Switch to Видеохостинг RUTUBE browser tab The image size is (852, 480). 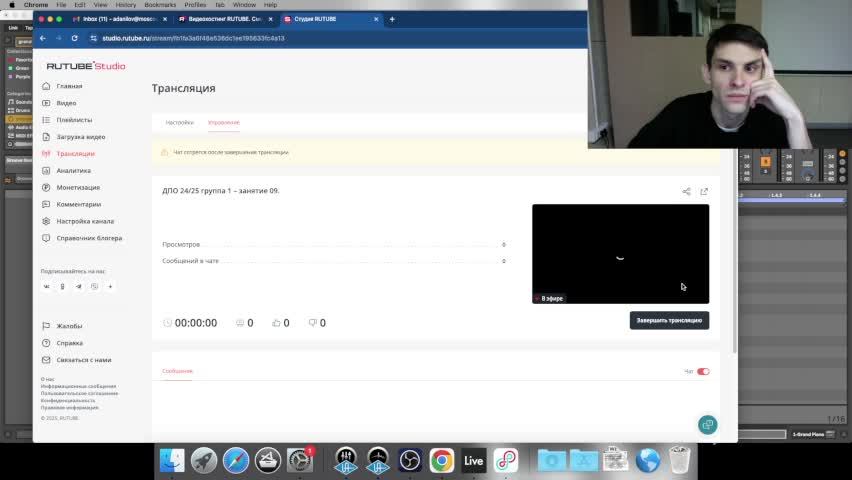pyautogui.click(x=225, y=19)
